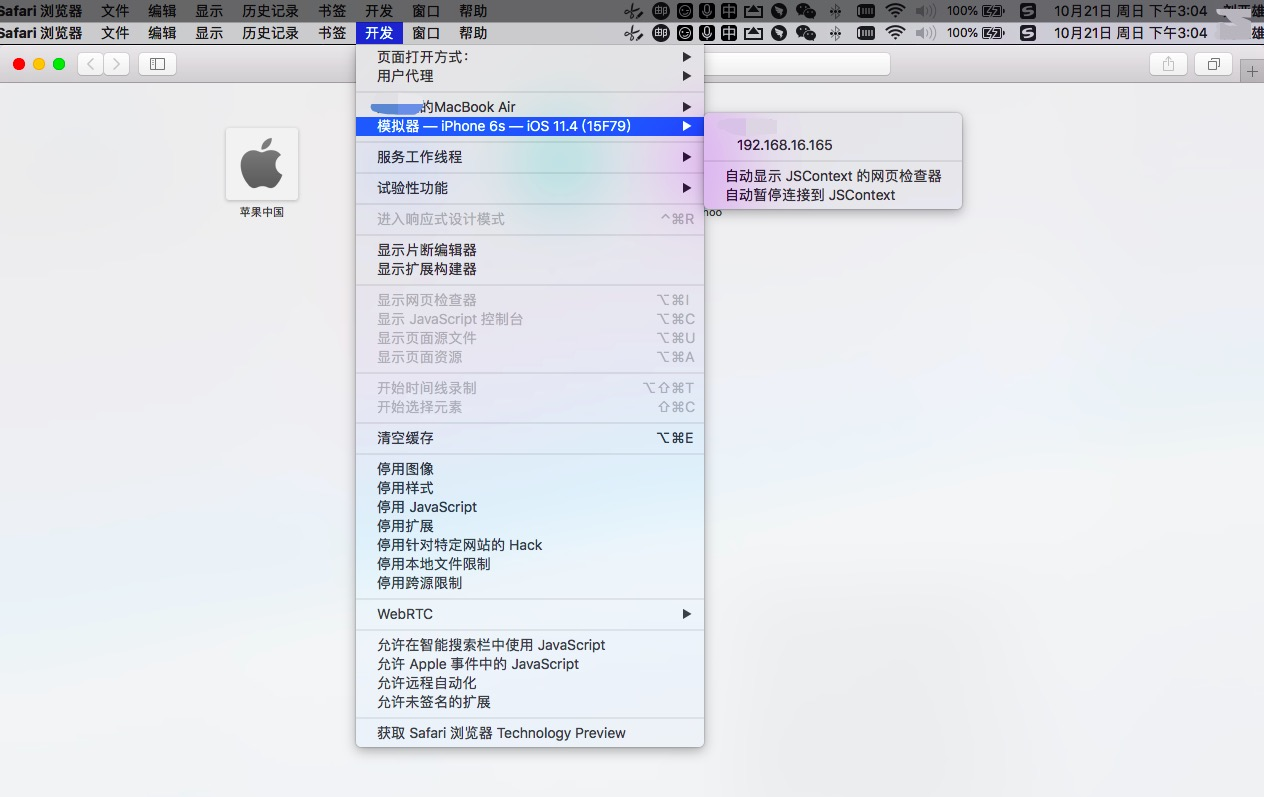This screenshot has height=797, width=1264.
Task: Click the Safari back navigation arrow
Action: [91, 64]
